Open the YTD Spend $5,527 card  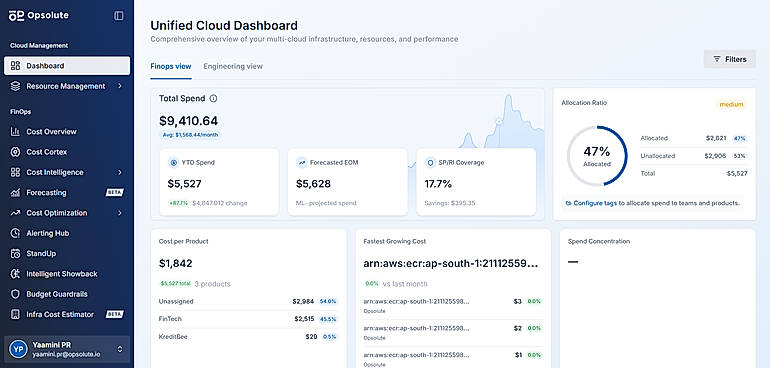click(219, 182)
